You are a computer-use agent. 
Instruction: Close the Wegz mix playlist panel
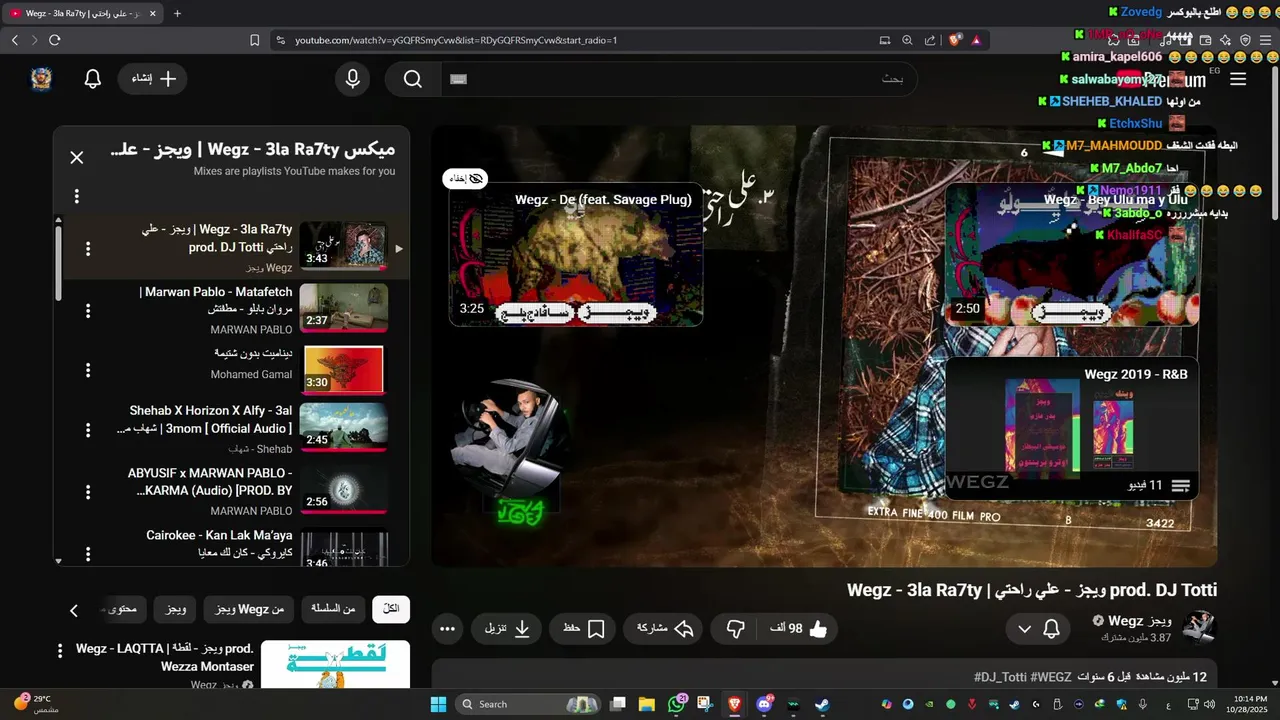[x=77, y=157]
